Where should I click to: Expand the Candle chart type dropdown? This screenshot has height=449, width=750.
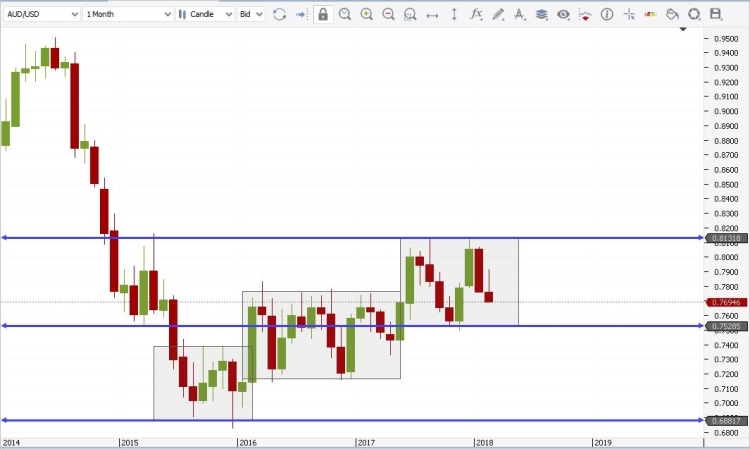click(x=205, y=14)
